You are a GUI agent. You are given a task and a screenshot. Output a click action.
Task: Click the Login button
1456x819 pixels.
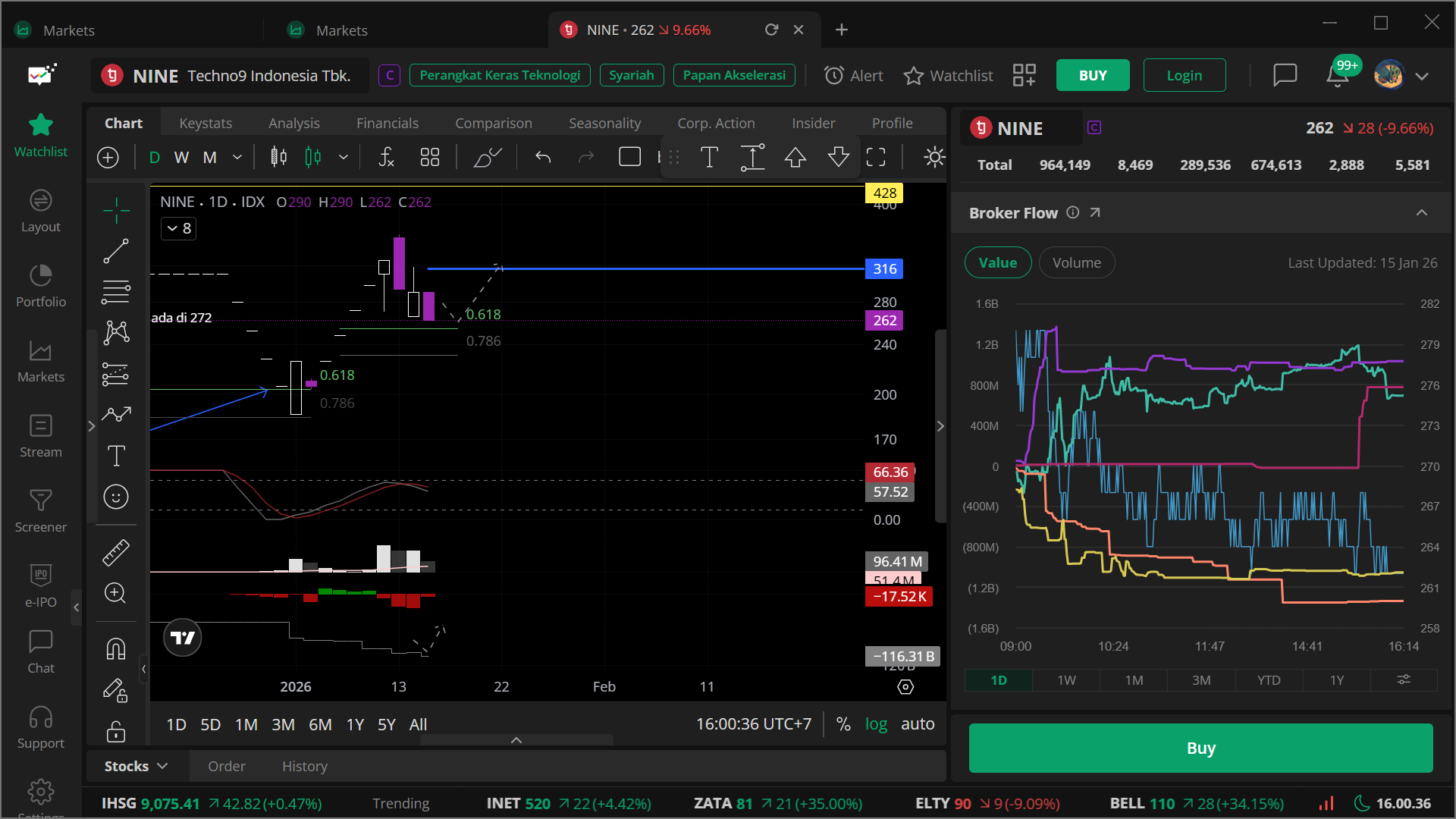click(1184, 75)
